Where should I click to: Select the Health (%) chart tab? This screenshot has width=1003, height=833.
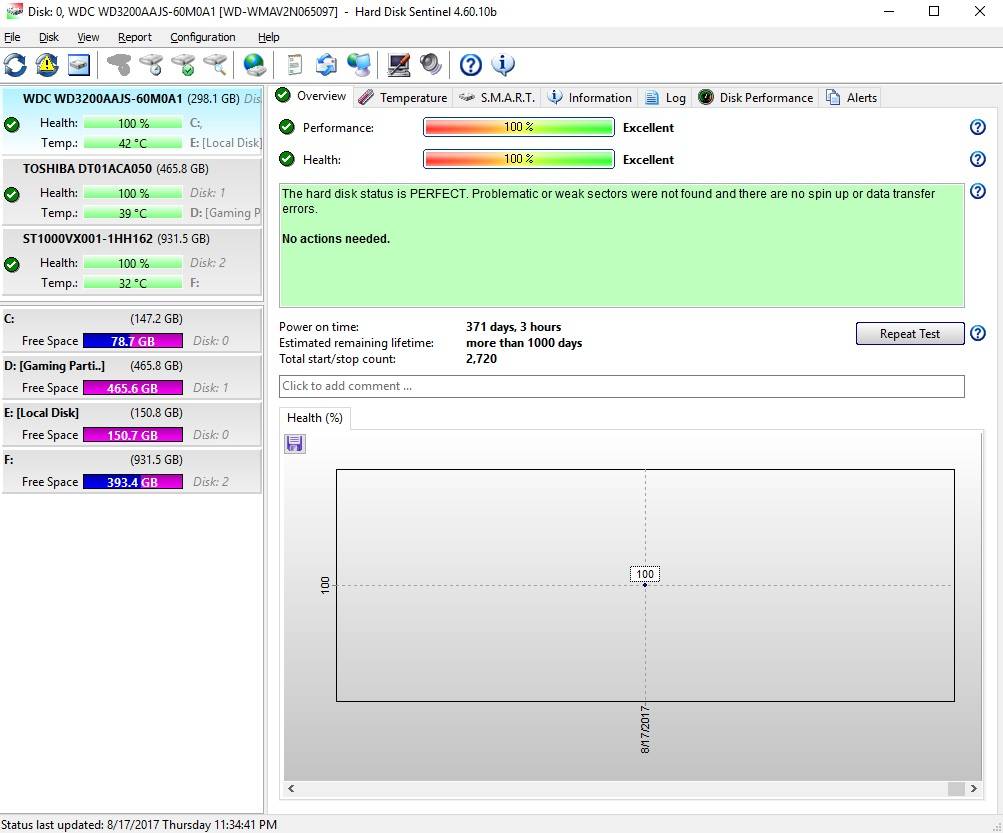coord(315,418)
